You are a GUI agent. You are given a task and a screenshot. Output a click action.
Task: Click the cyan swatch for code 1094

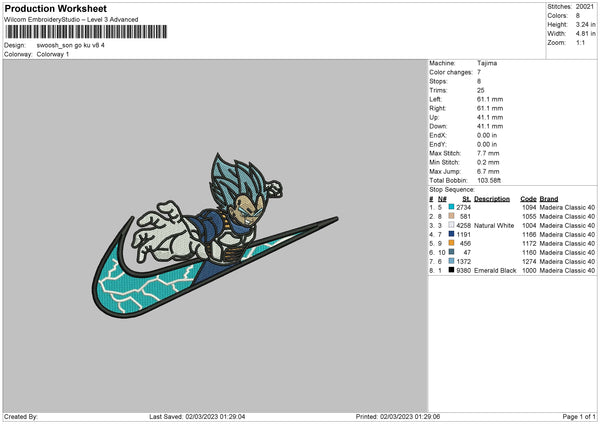point(452,207)
